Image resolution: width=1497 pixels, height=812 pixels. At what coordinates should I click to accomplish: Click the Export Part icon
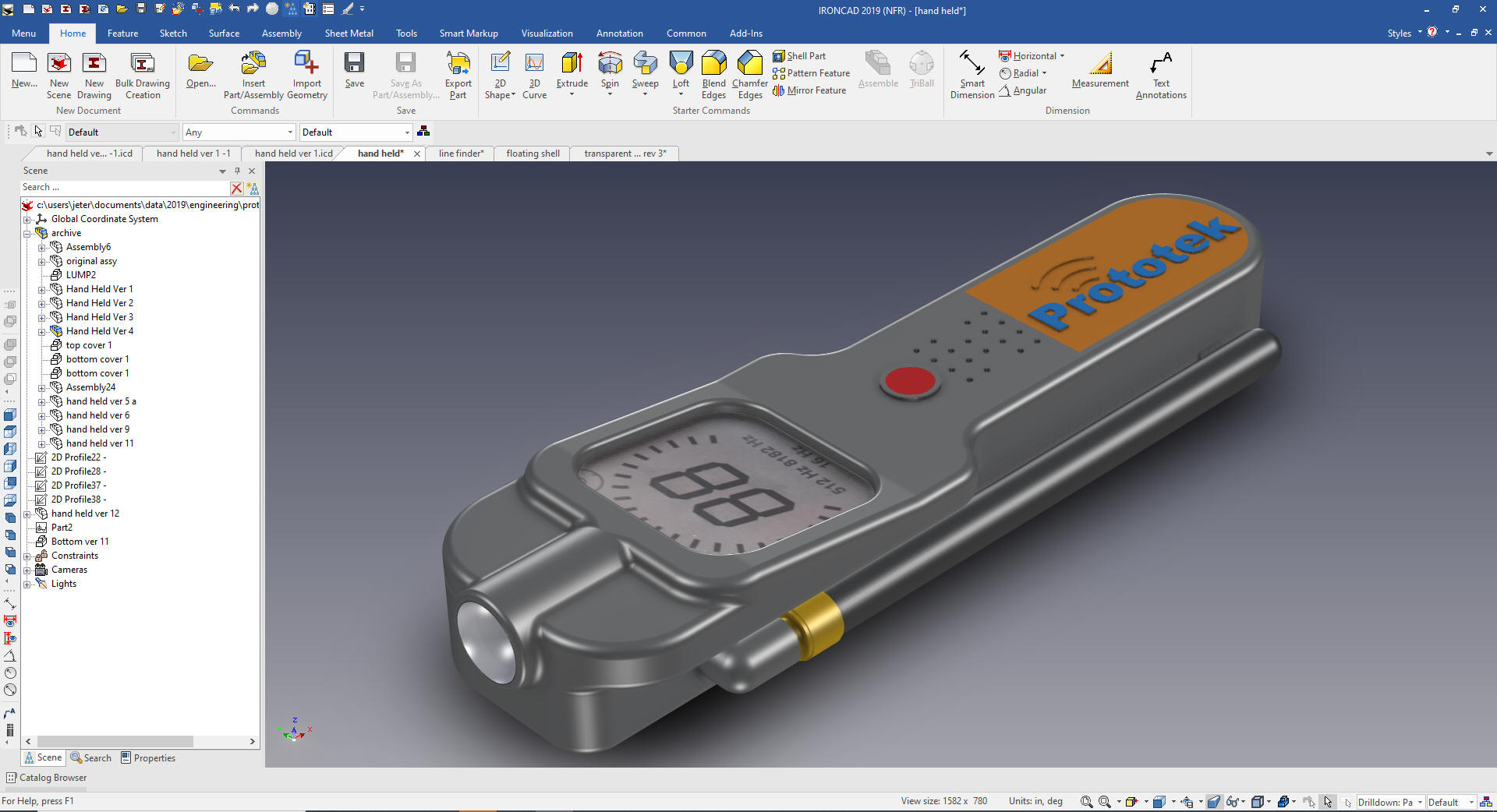(458, 64)
